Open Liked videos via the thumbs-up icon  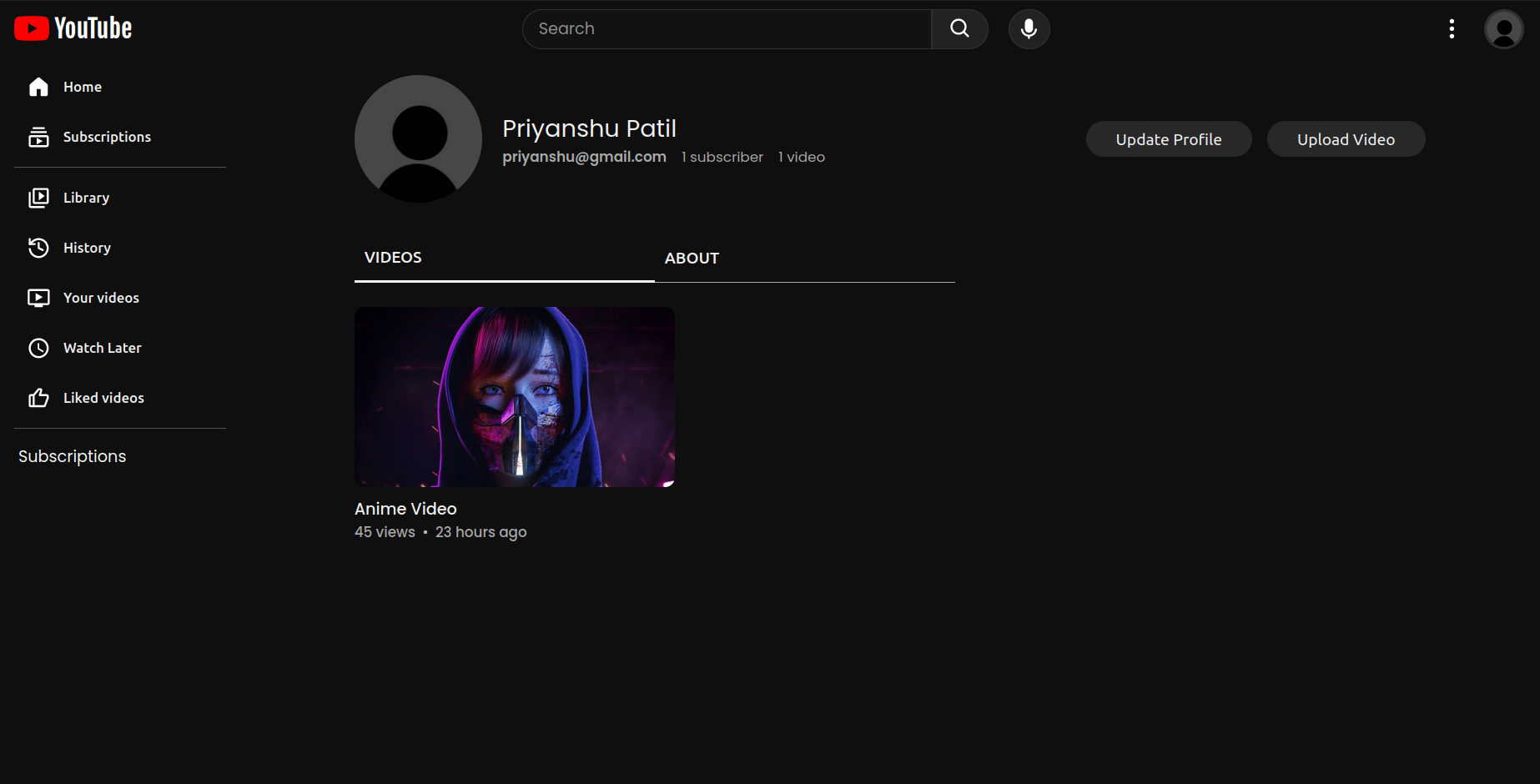point(38,398)
